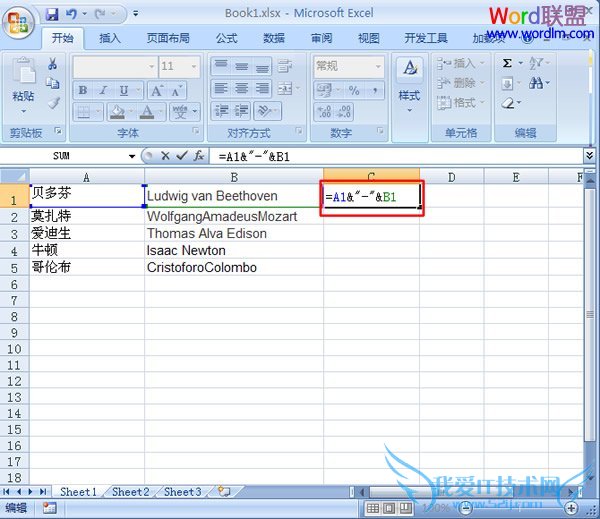Confirm formula entry with checkmark
600x519 pixels.
click(182, 155)
